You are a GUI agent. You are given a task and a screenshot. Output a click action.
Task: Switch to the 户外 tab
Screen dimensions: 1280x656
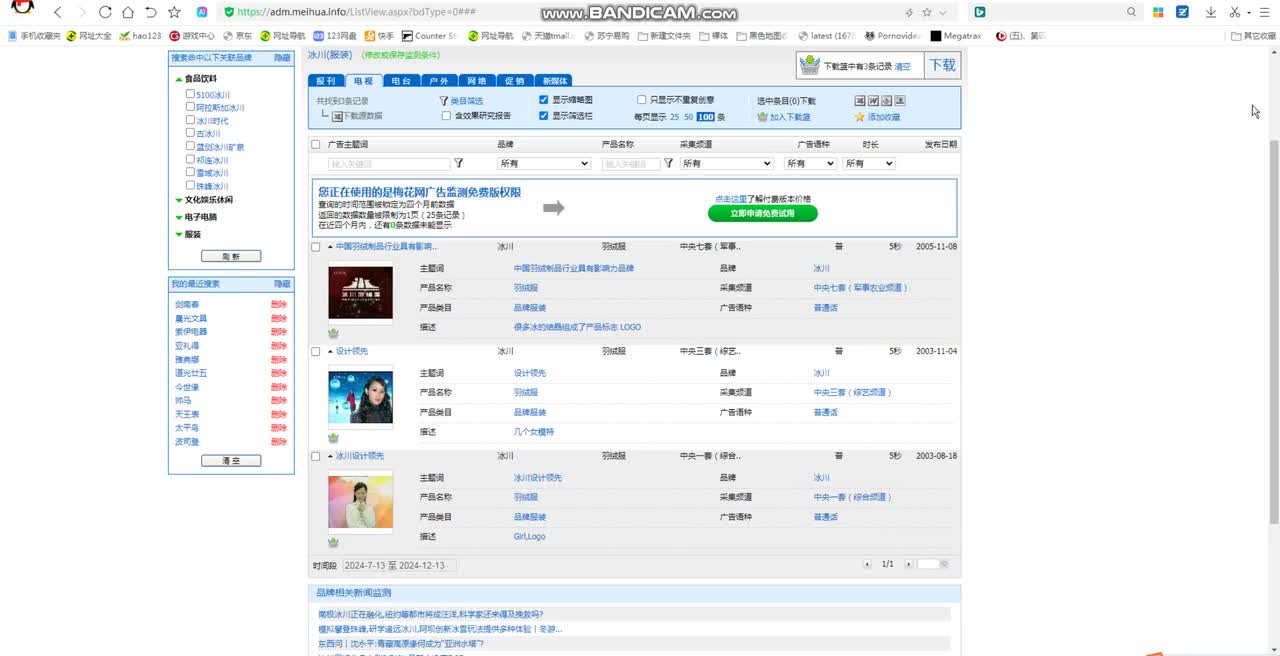(x=439, y=81)
